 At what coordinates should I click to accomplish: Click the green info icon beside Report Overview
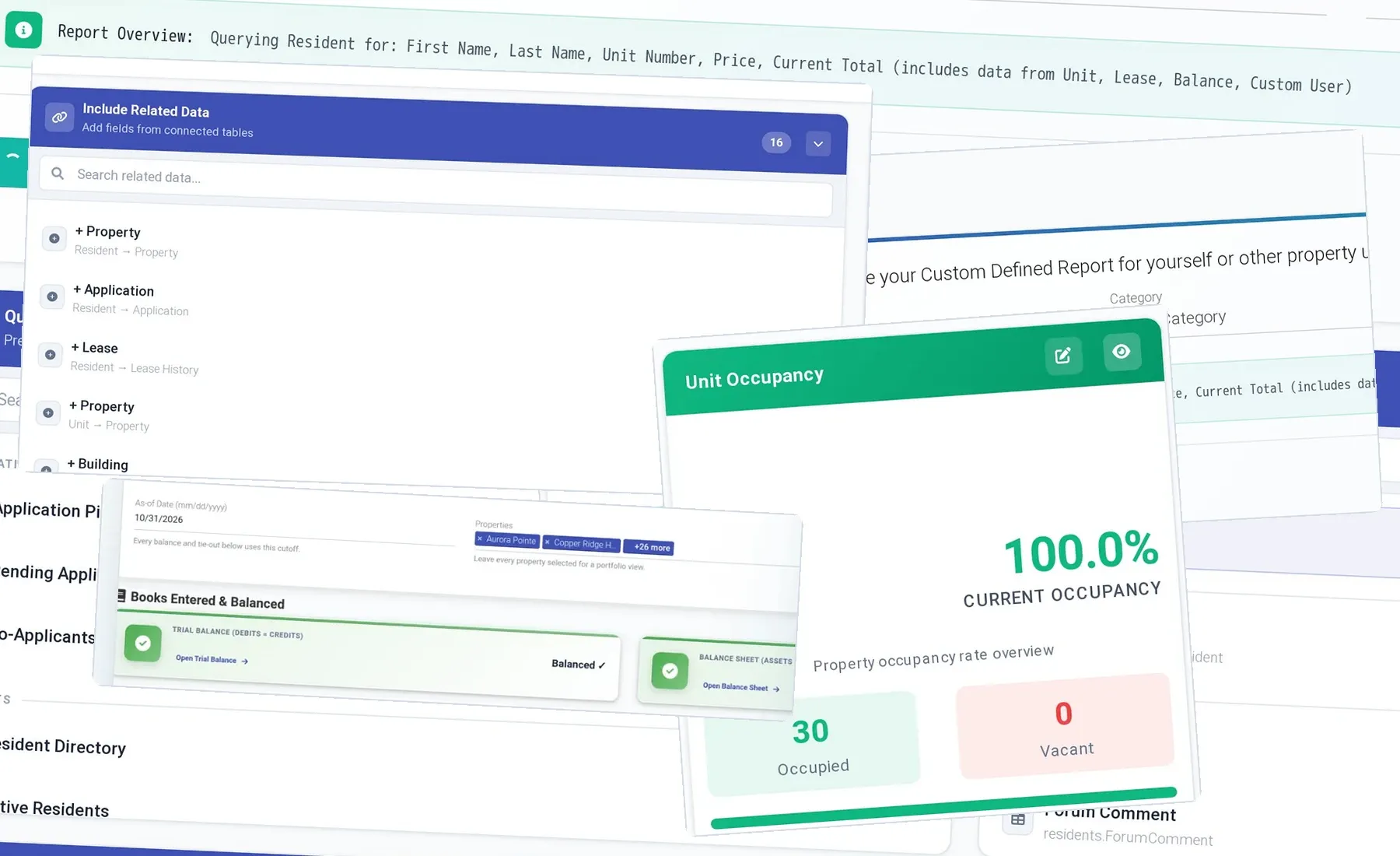pos(23,30)
